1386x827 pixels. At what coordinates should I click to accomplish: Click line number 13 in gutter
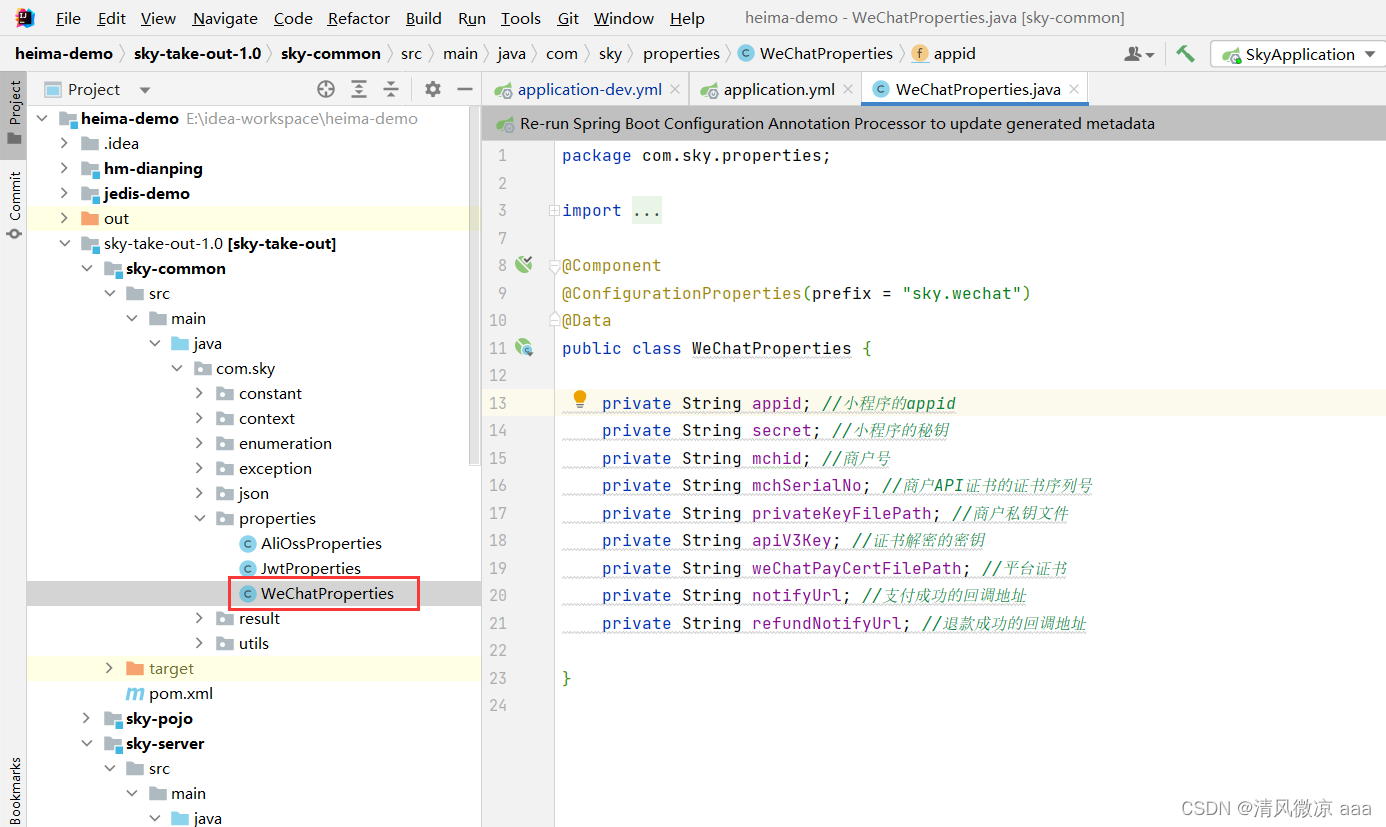point(497,403)
